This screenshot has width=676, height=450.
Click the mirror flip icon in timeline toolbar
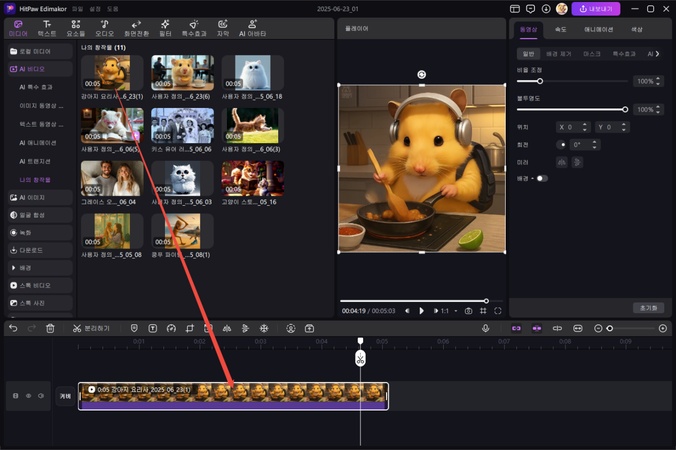[x=227, y=328]
